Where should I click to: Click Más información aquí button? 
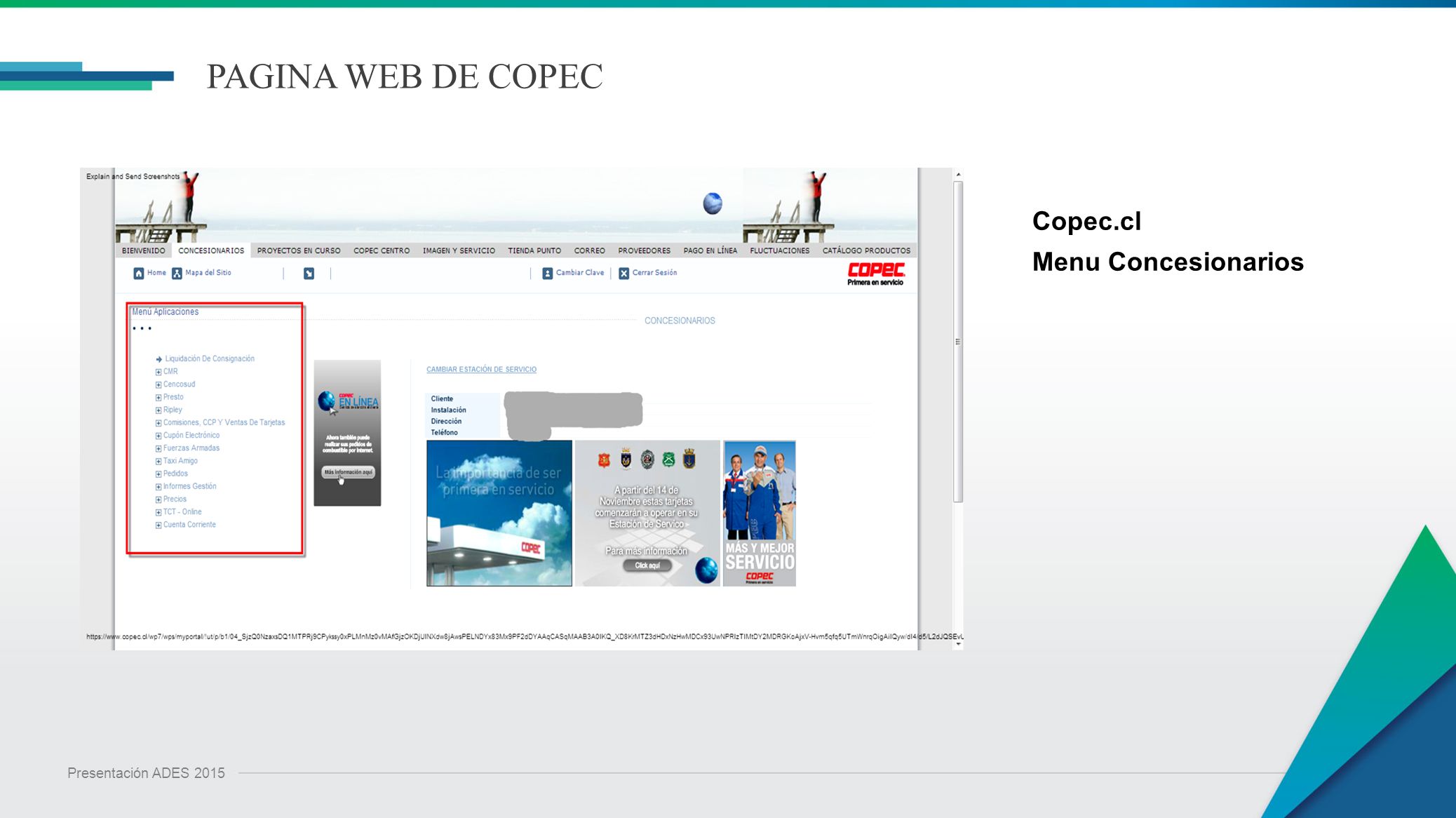348,472
